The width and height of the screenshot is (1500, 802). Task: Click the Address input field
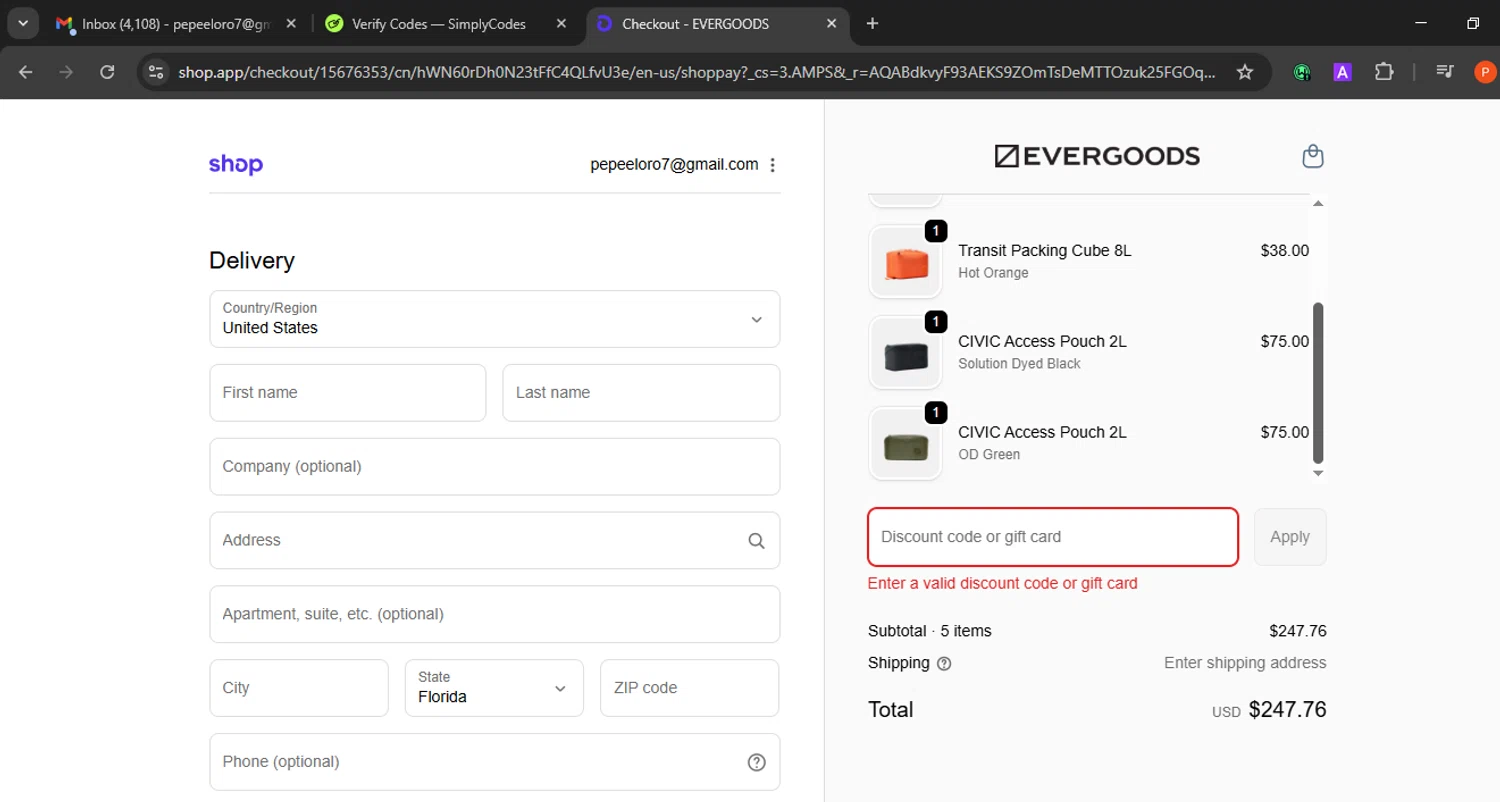pyautogui.click(x=494, y=540)
